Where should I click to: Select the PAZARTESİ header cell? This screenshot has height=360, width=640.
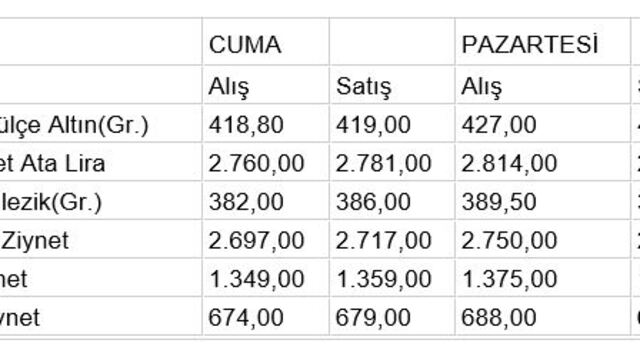coord(542,42)
